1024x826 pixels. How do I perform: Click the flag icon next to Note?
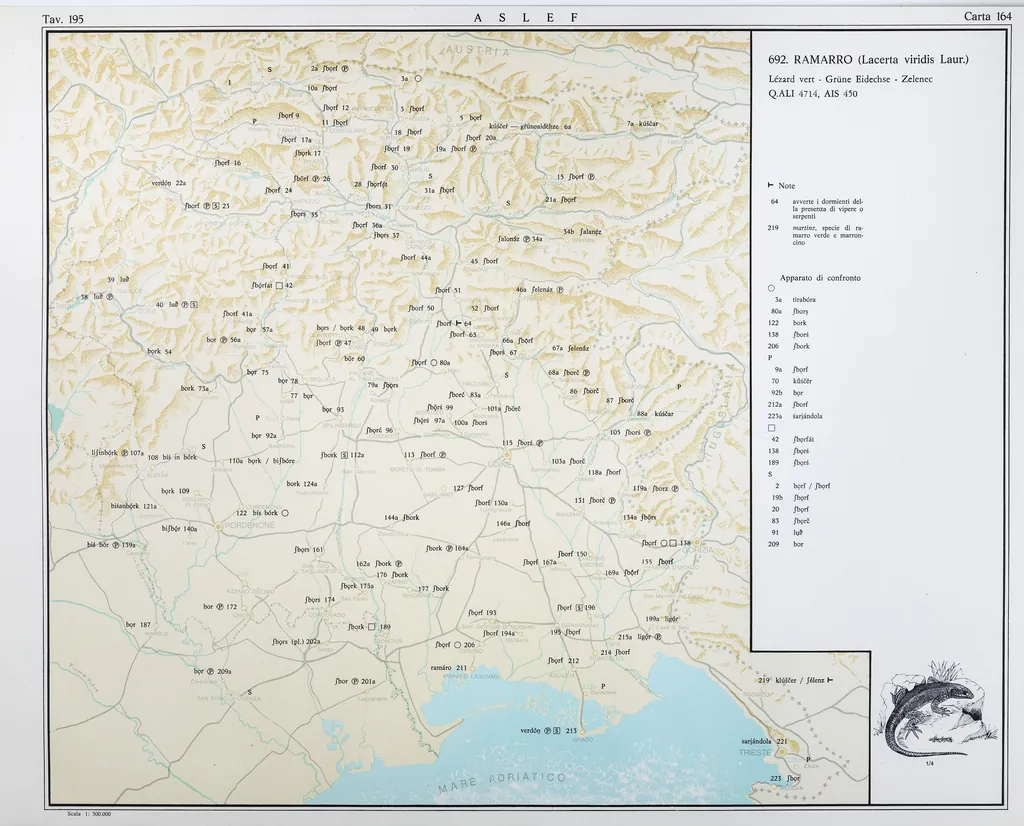[771, 186]
